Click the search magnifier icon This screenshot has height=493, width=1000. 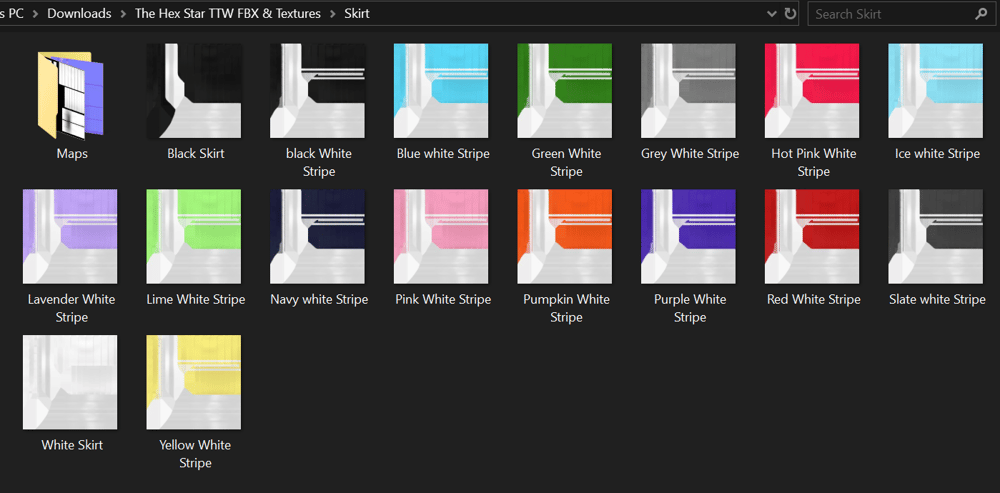pyautogui.click(x=980, y=13)
